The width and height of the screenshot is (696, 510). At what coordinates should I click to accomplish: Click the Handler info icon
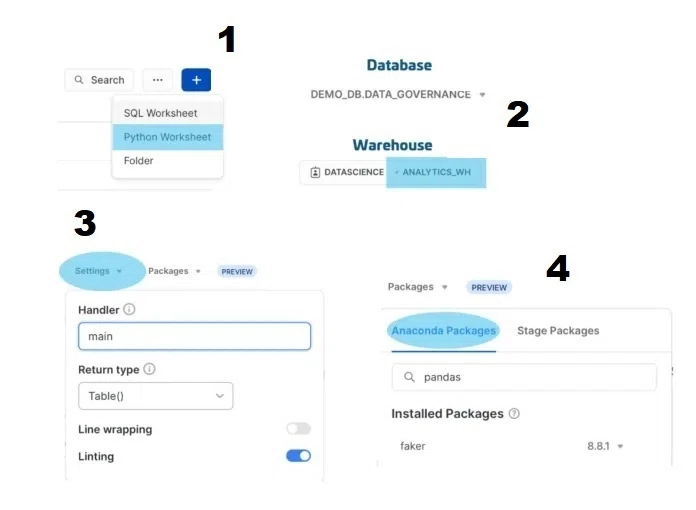pos(129,309)
